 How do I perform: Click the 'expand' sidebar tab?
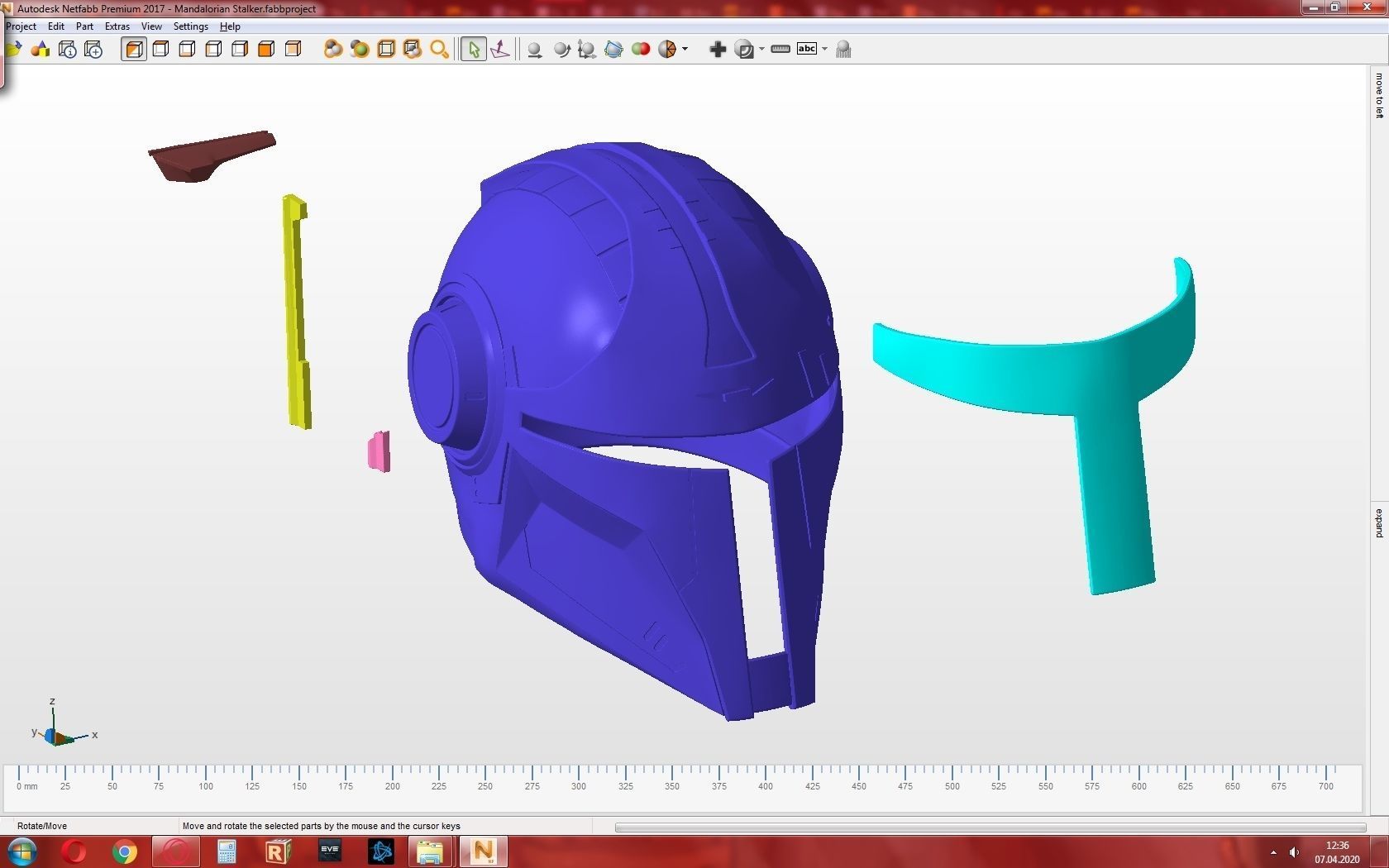1379,523
